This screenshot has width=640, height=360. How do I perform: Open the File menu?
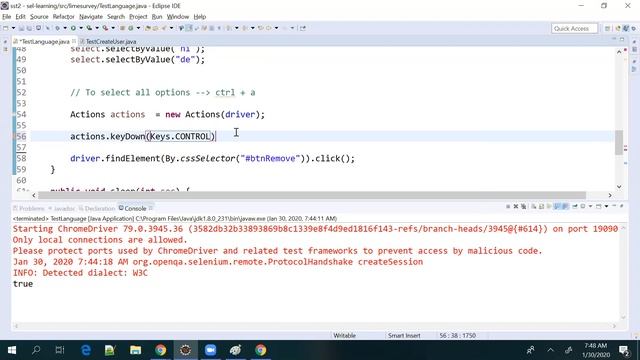(x=7, y=17)
